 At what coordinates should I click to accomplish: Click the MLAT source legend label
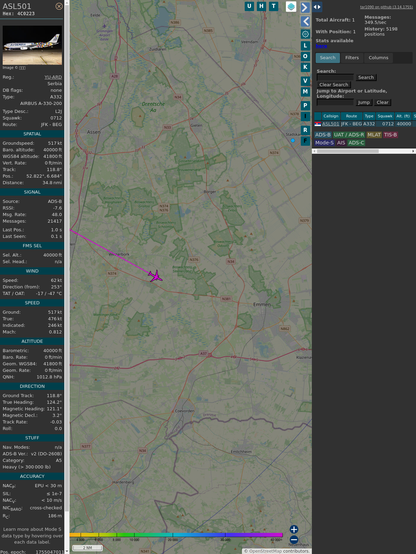[x=374, y=135]
